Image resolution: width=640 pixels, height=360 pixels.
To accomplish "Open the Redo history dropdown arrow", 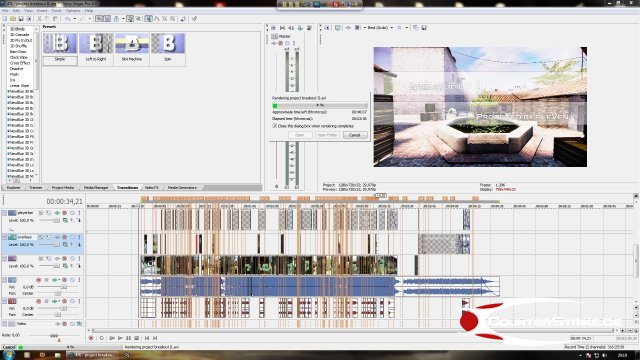I will [x=90, y=19].
